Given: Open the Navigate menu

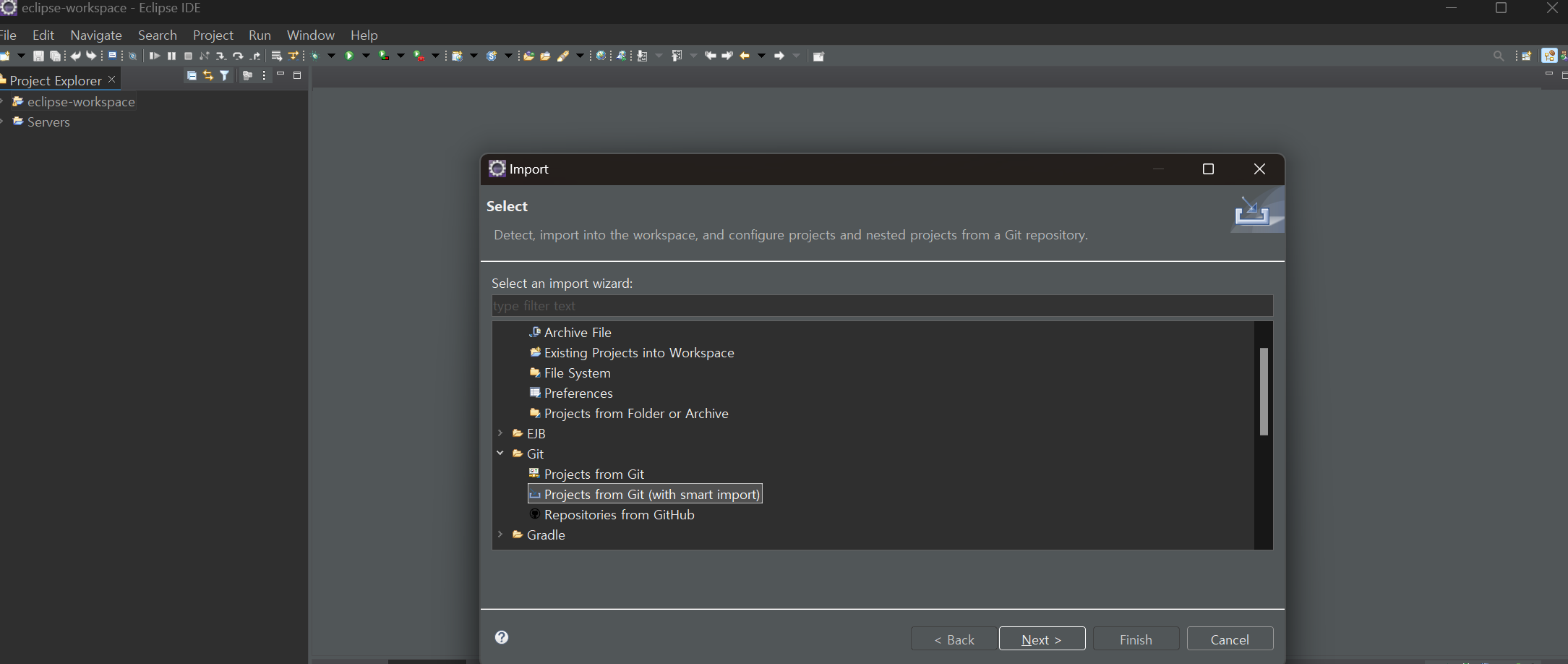Looking at the screenshot, I should pos(96,35).
